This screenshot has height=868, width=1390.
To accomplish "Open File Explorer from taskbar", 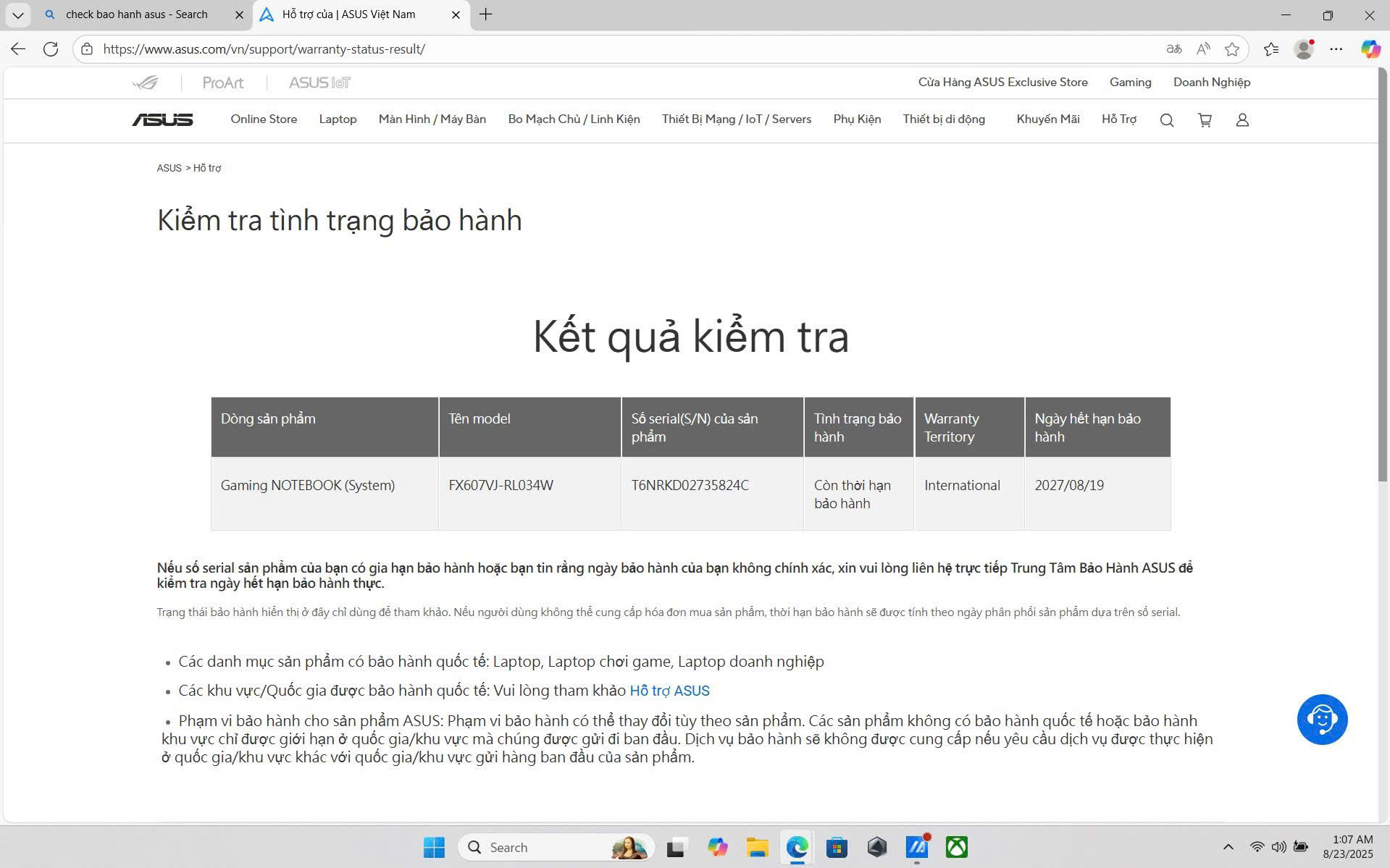I will click(758, 847).
